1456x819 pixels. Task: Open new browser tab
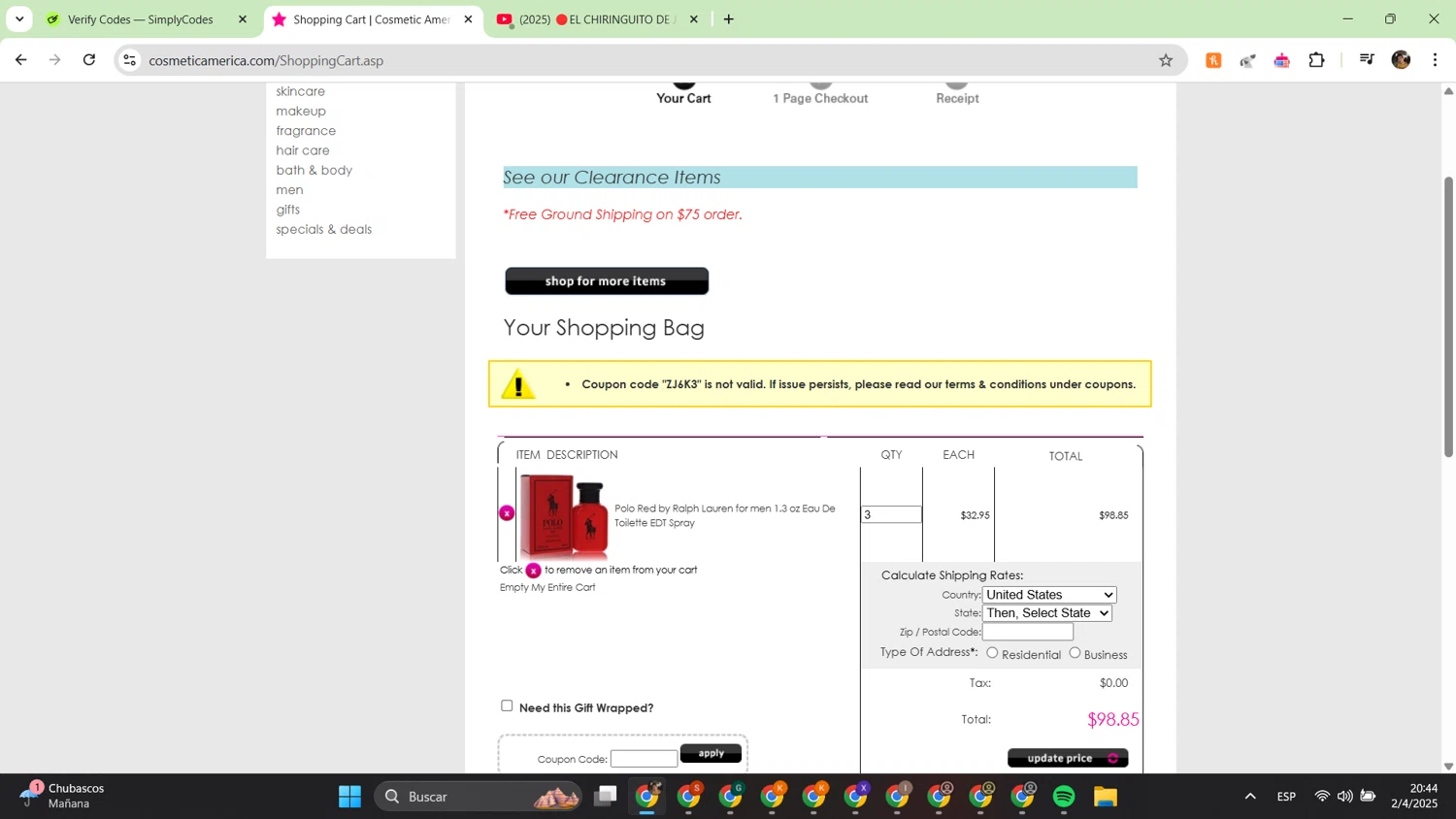(x=729, y=19)
